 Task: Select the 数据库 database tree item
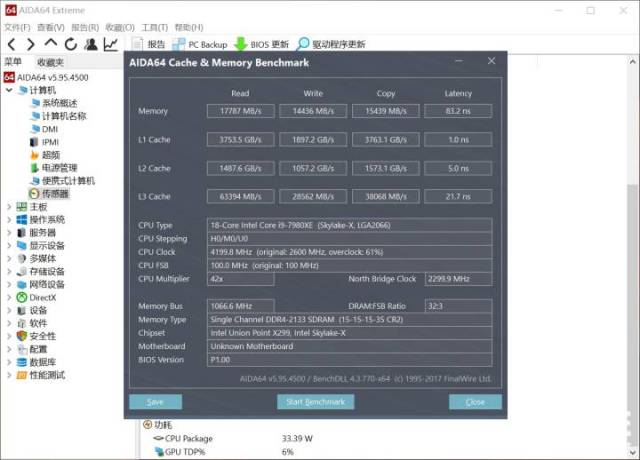click(36, 362)
